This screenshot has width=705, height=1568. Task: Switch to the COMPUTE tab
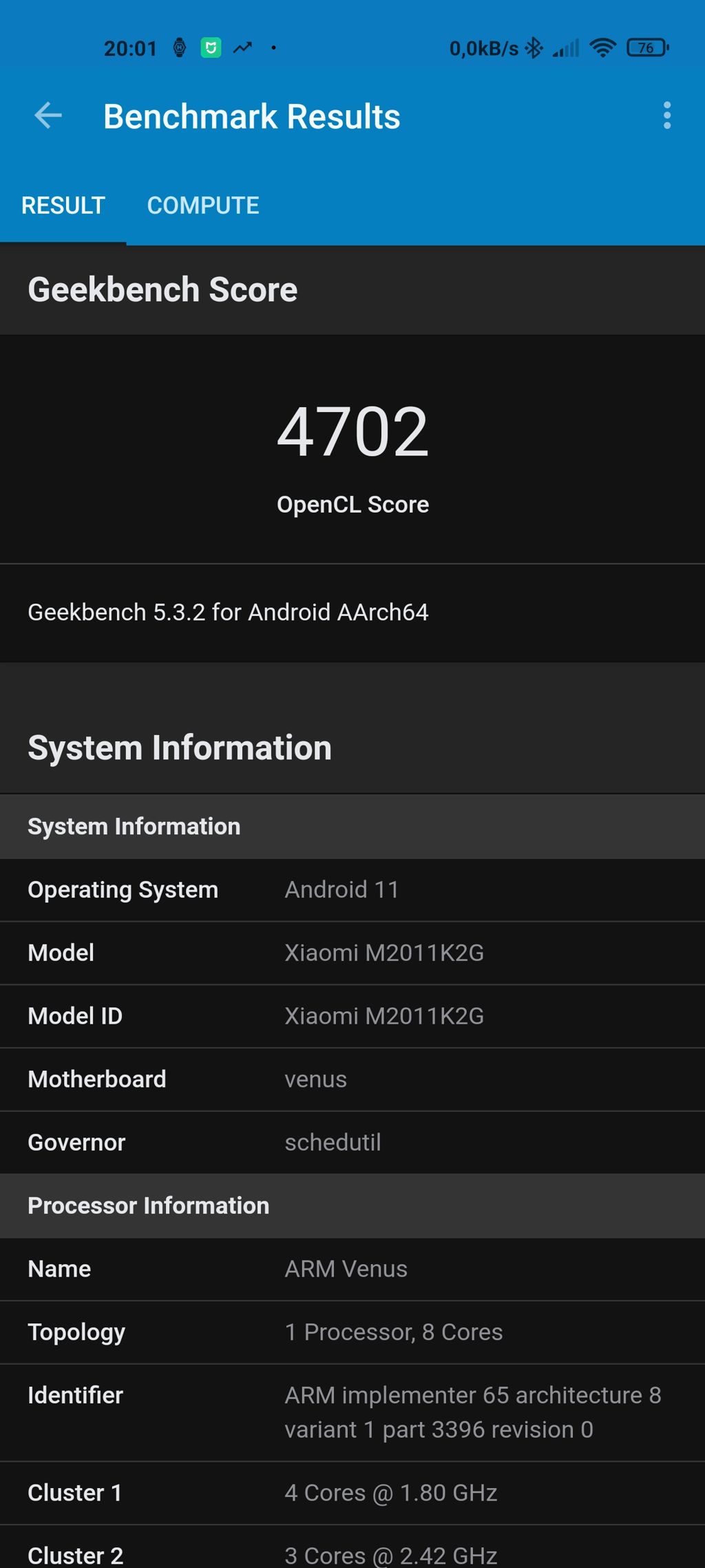[x=203, y=205]
